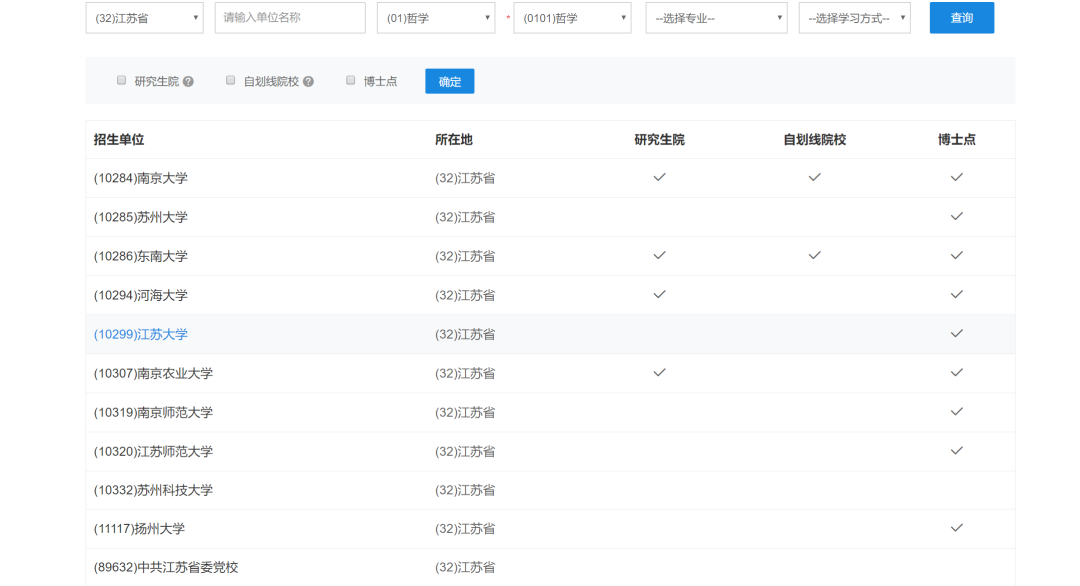This screenshot has height=586, width=1080.
Task: Open the (32)江苏省 province dropdown
Action: pyautogui.click(x=145, y=18)
